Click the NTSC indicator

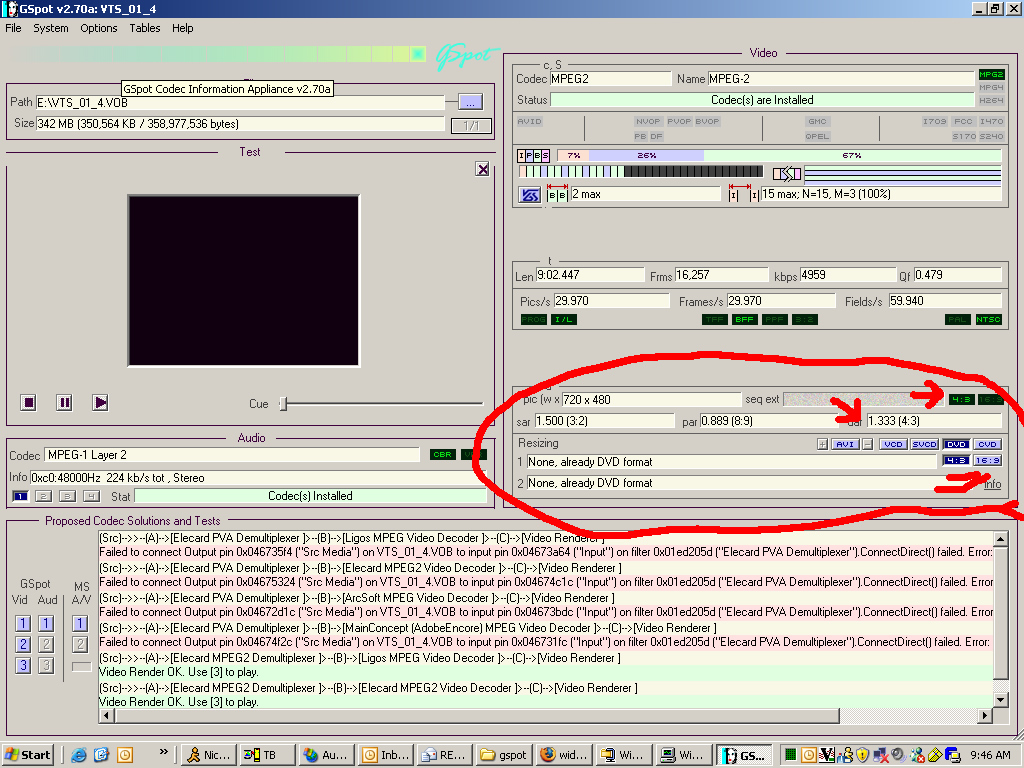click(x=988, y=319)
